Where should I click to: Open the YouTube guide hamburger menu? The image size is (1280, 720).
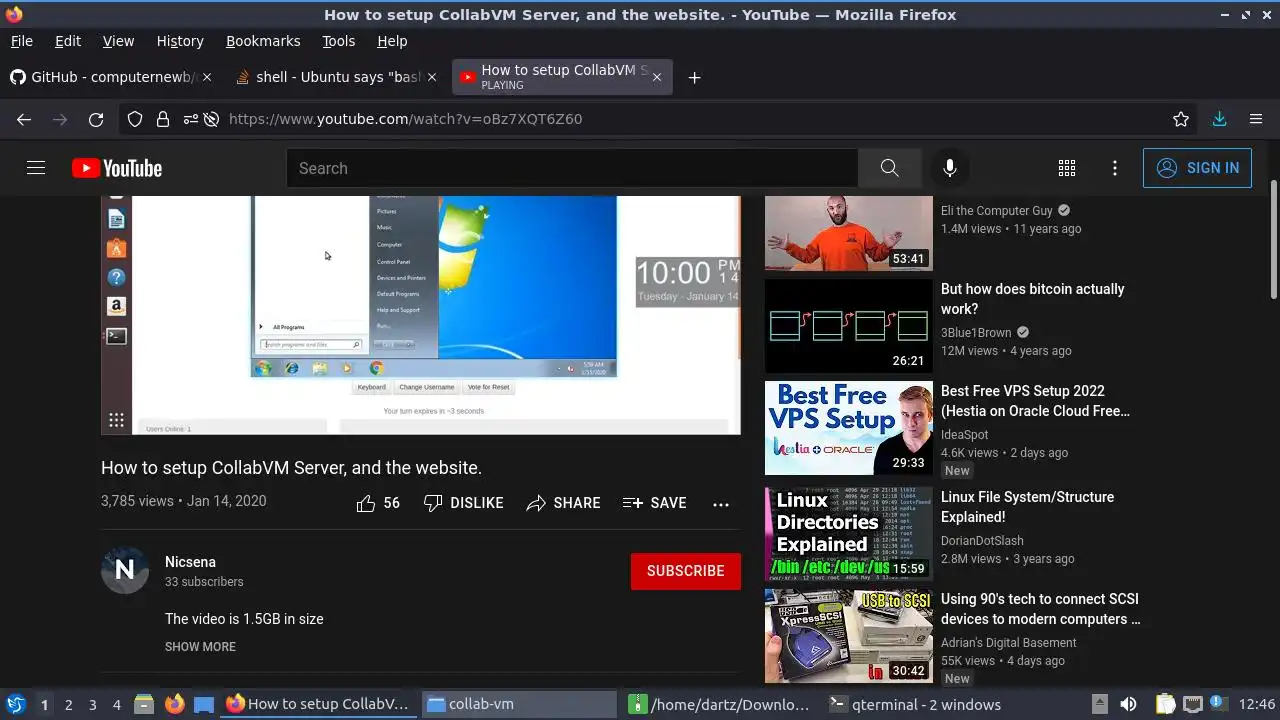tap(36, 168)
